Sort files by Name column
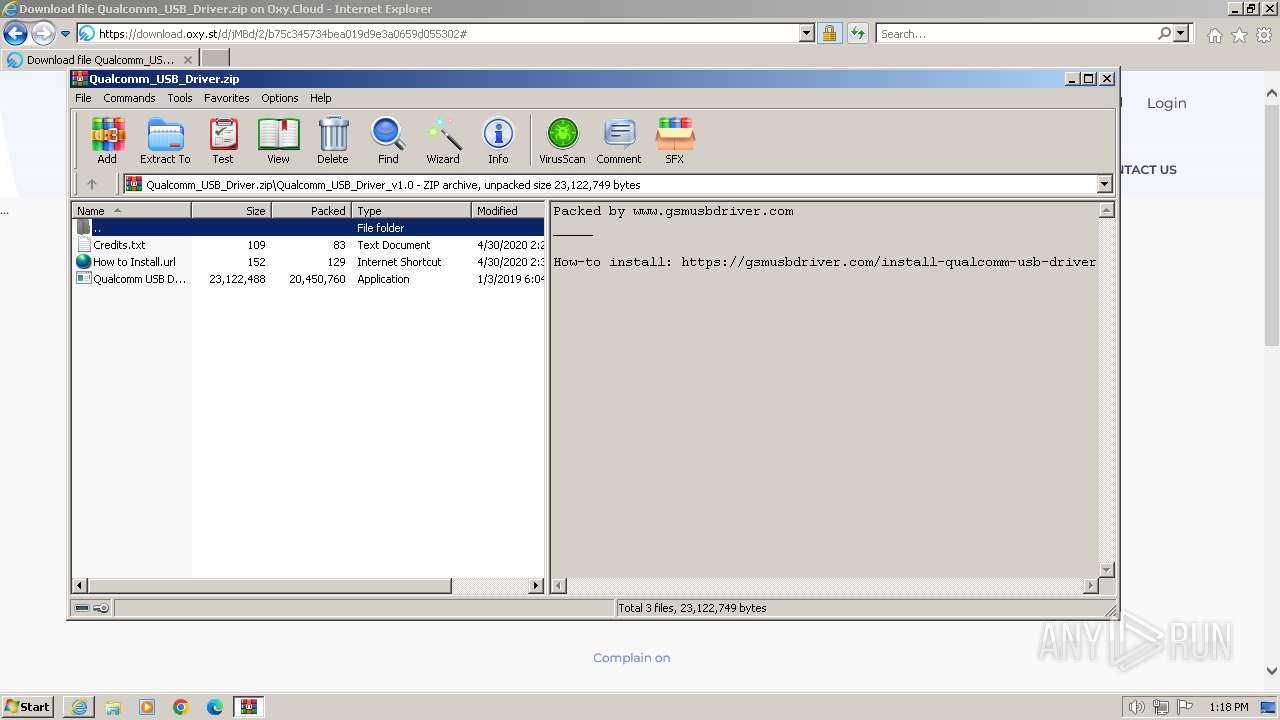 pos(131,210)
